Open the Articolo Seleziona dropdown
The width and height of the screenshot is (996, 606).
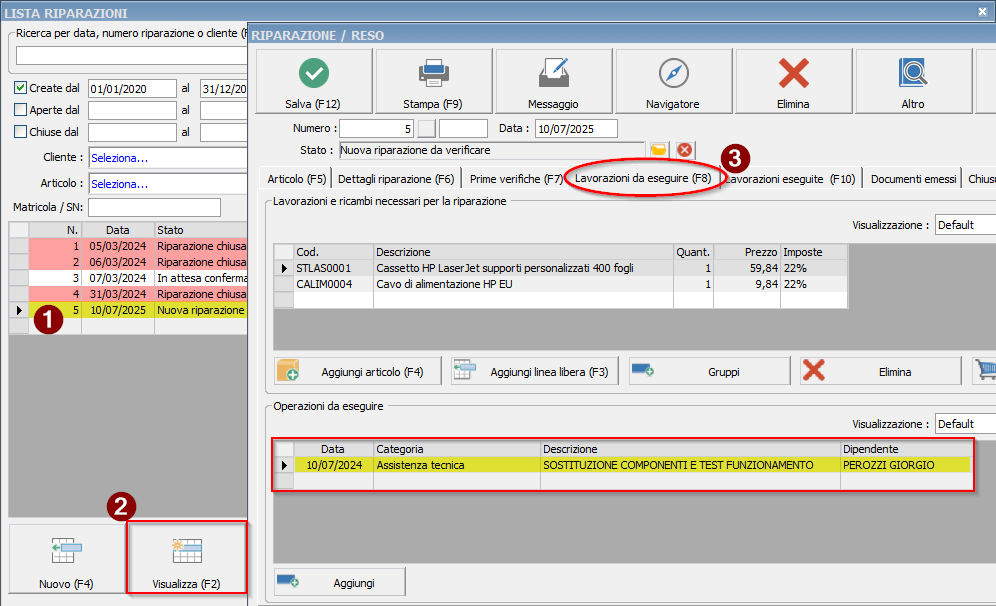167,184
